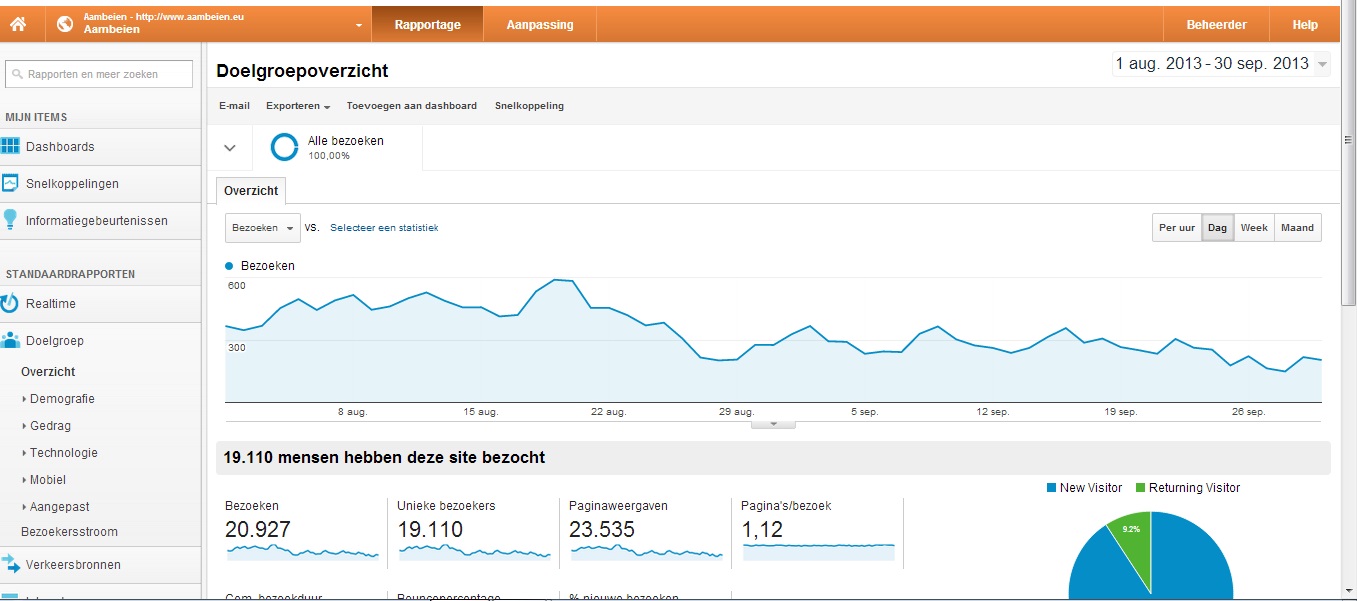Select the Dag granularity button

click(1217, 228)
